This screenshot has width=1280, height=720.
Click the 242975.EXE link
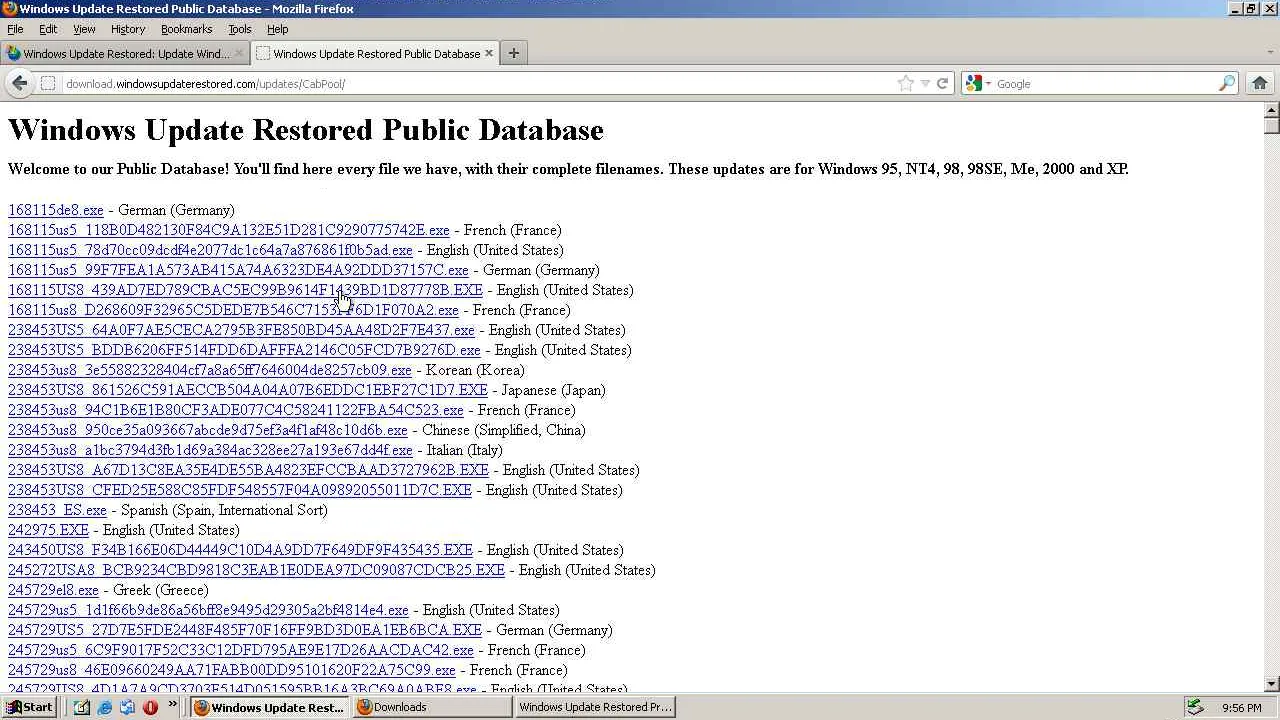click(x=48, y=530)
